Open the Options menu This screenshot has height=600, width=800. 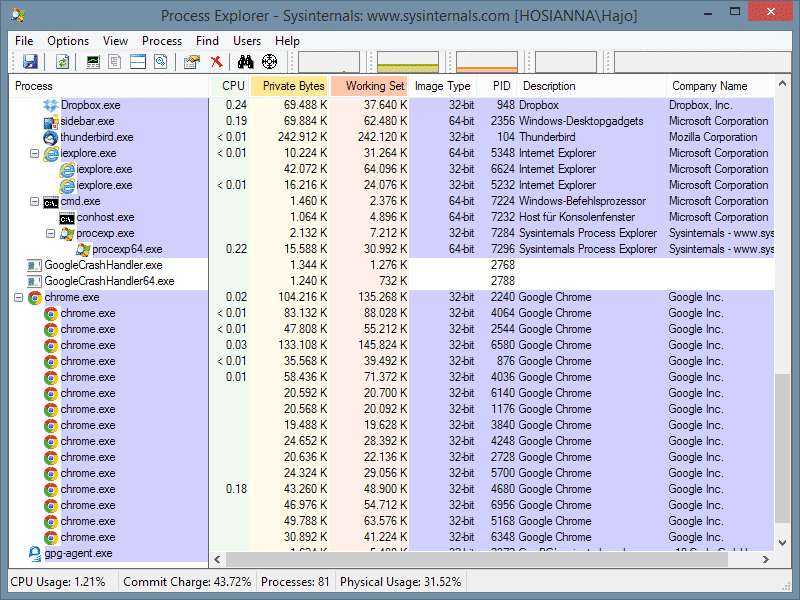click(x=68, y=41)
